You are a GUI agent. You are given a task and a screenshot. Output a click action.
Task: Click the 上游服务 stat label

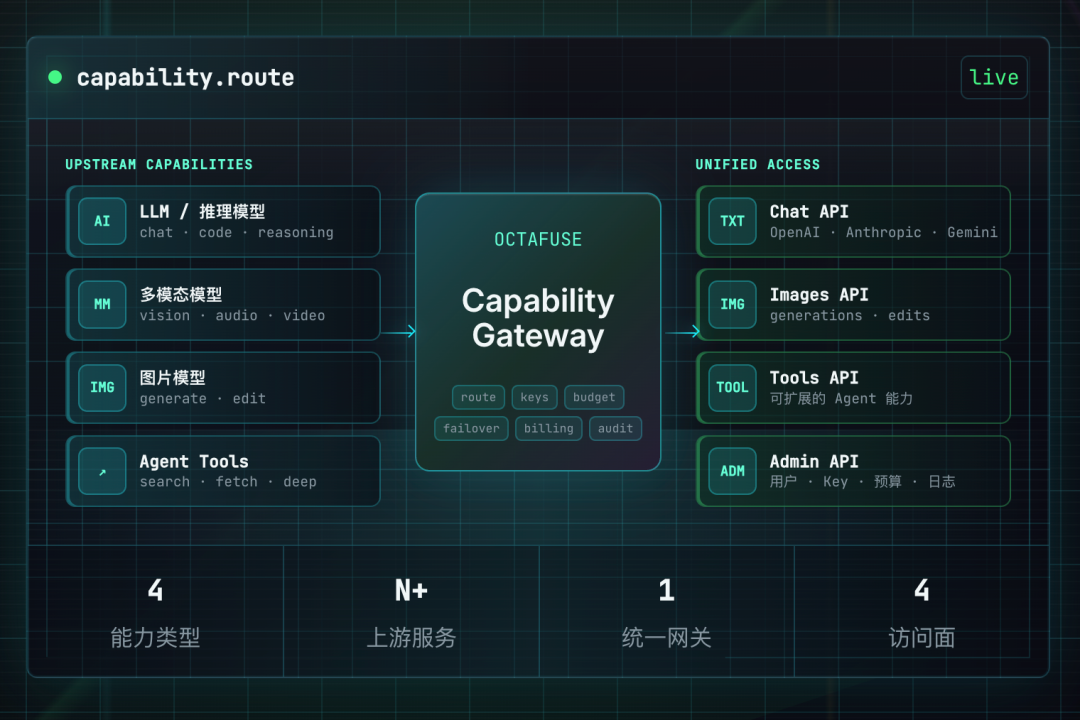(411, 638)
